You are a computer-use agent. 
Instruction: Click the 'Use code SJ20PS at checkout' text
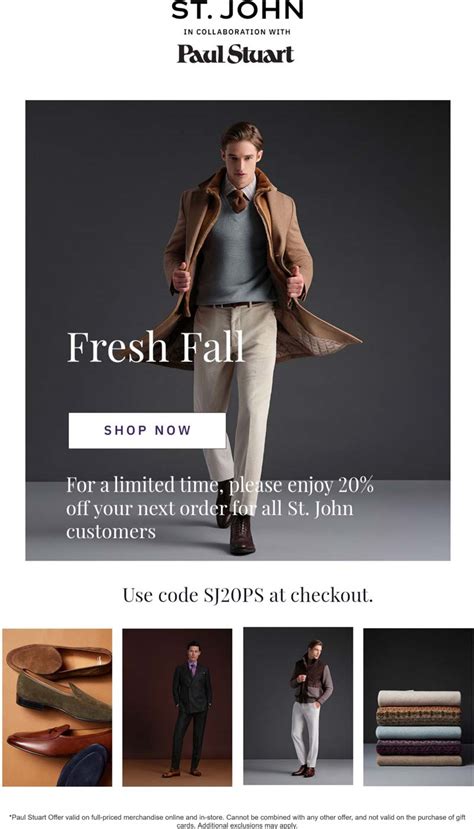pyautogui.click(x=248, y=595)
